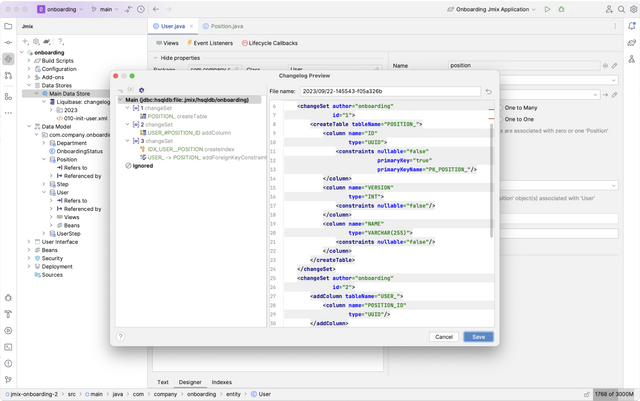
Task: Click the File name input field
Action: click(389, 91)
